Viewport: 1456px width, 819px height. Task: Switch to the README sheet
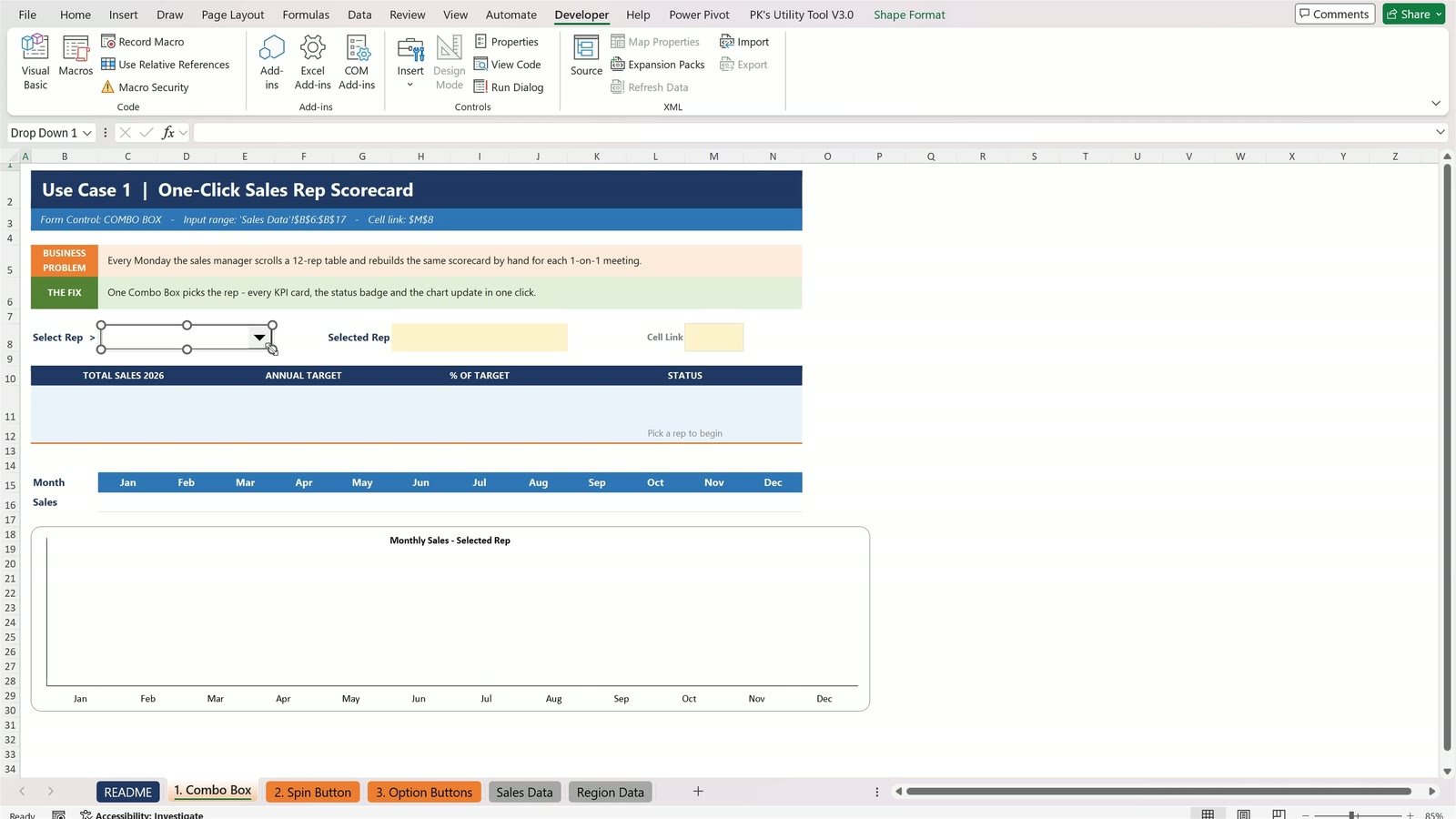click(x=128, y=793)
